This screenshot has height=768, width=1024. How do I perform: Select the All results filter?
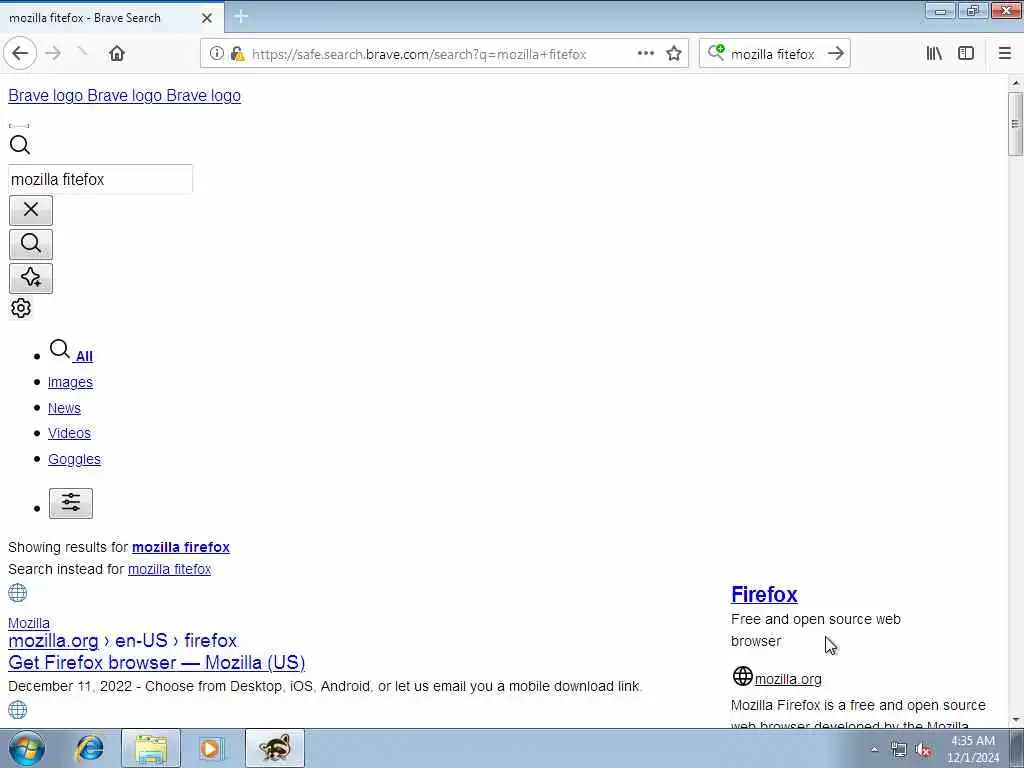[x=71, y=351]
